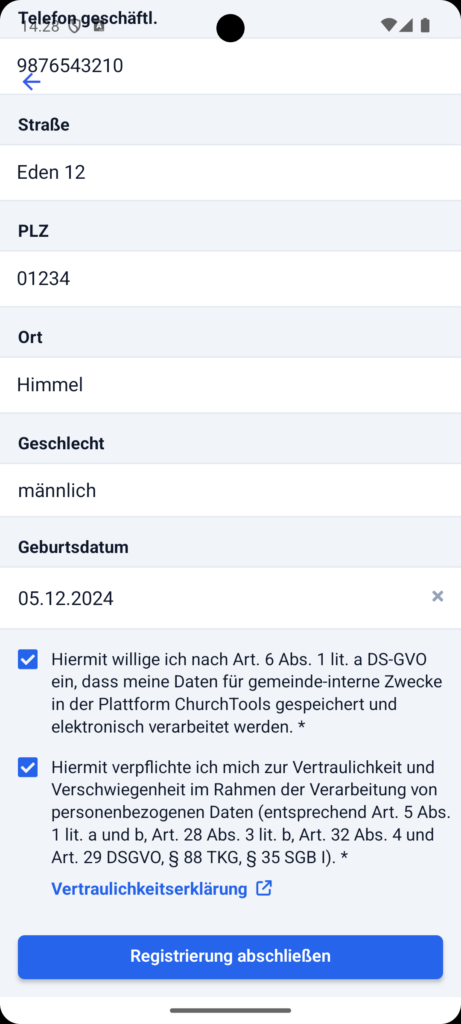Tap the DS-GVO consent text paragraph

click(x=247, y=693)
